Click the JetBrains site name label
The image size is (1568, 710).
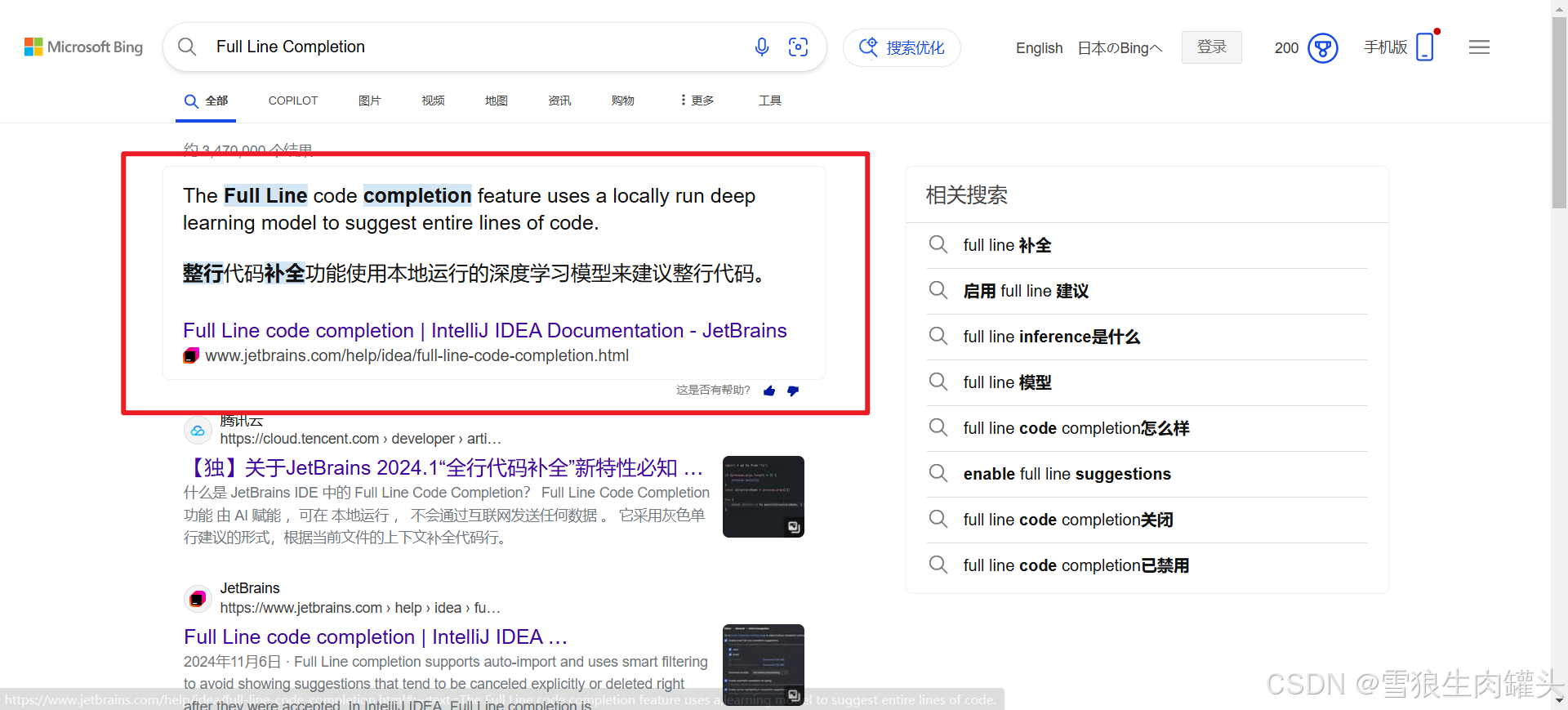pos(250,588)
